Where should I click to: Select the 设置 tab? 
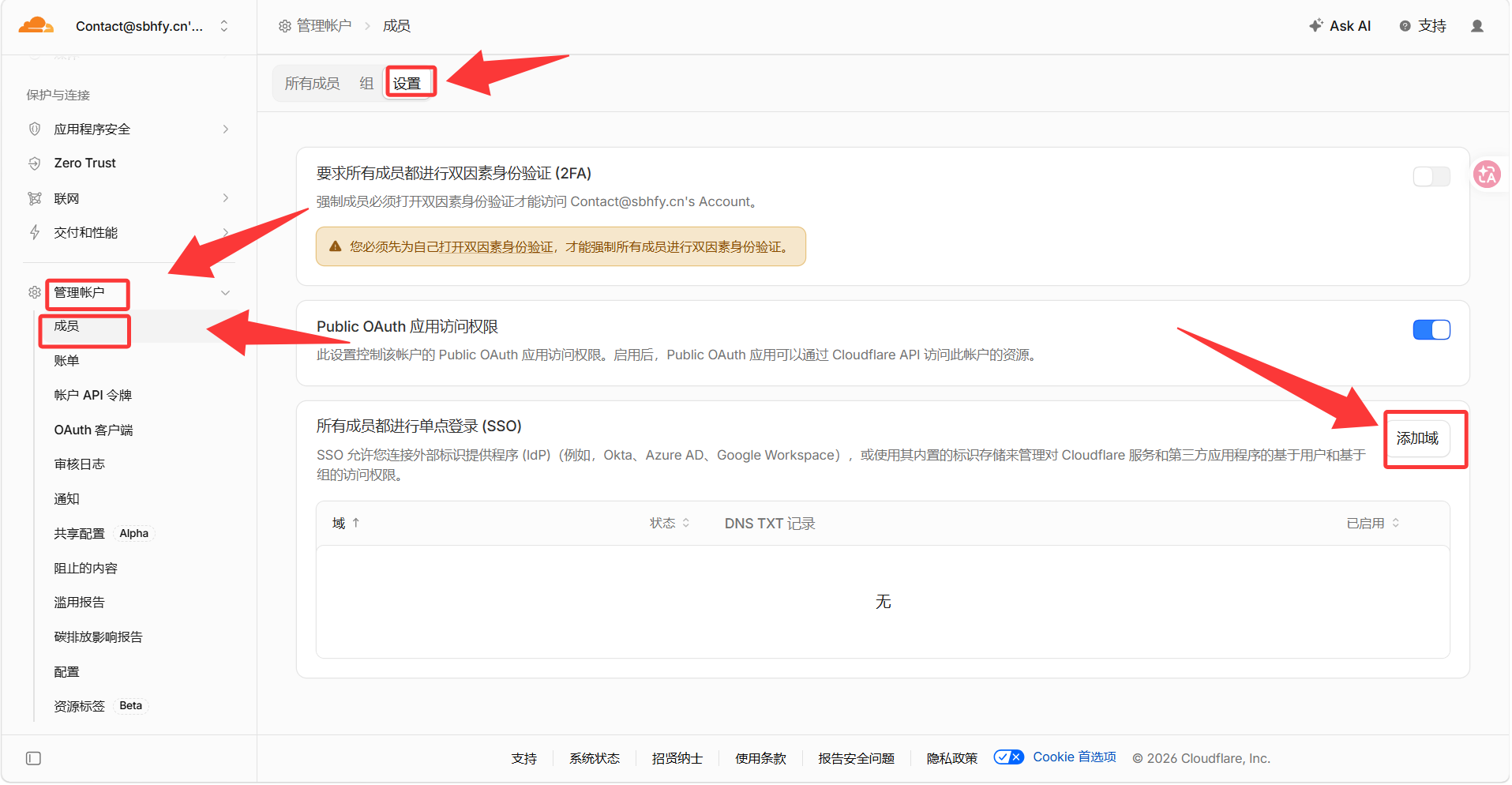point(407,84)
